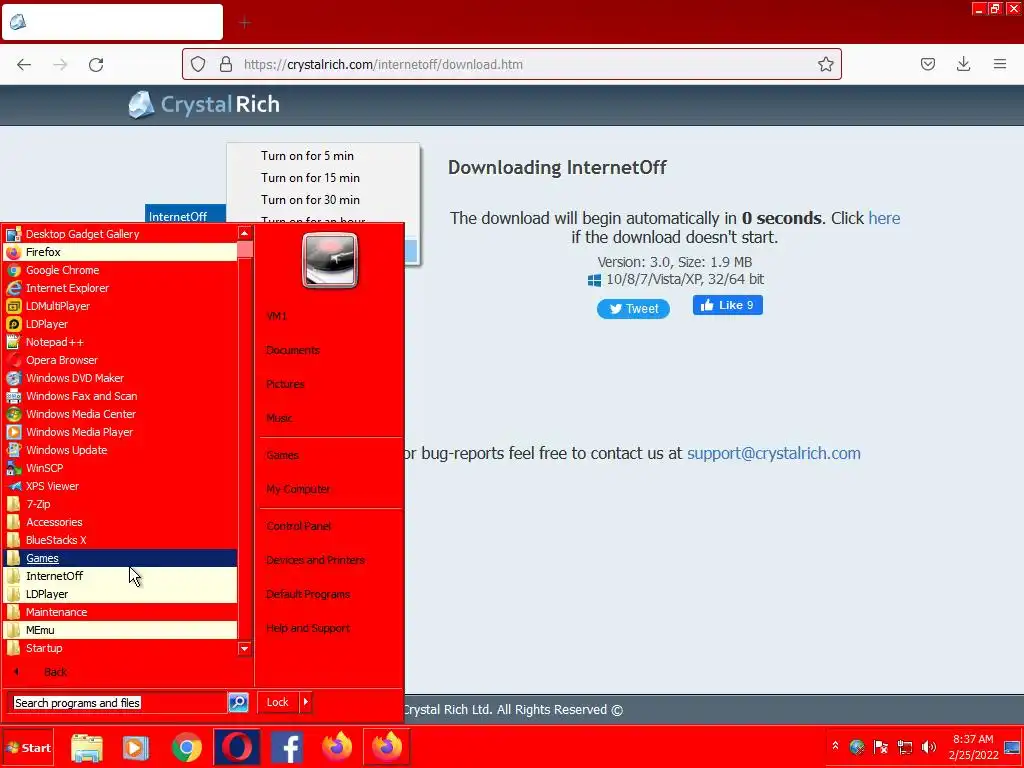Expand the 7-Zip program folder

point(120,504)
